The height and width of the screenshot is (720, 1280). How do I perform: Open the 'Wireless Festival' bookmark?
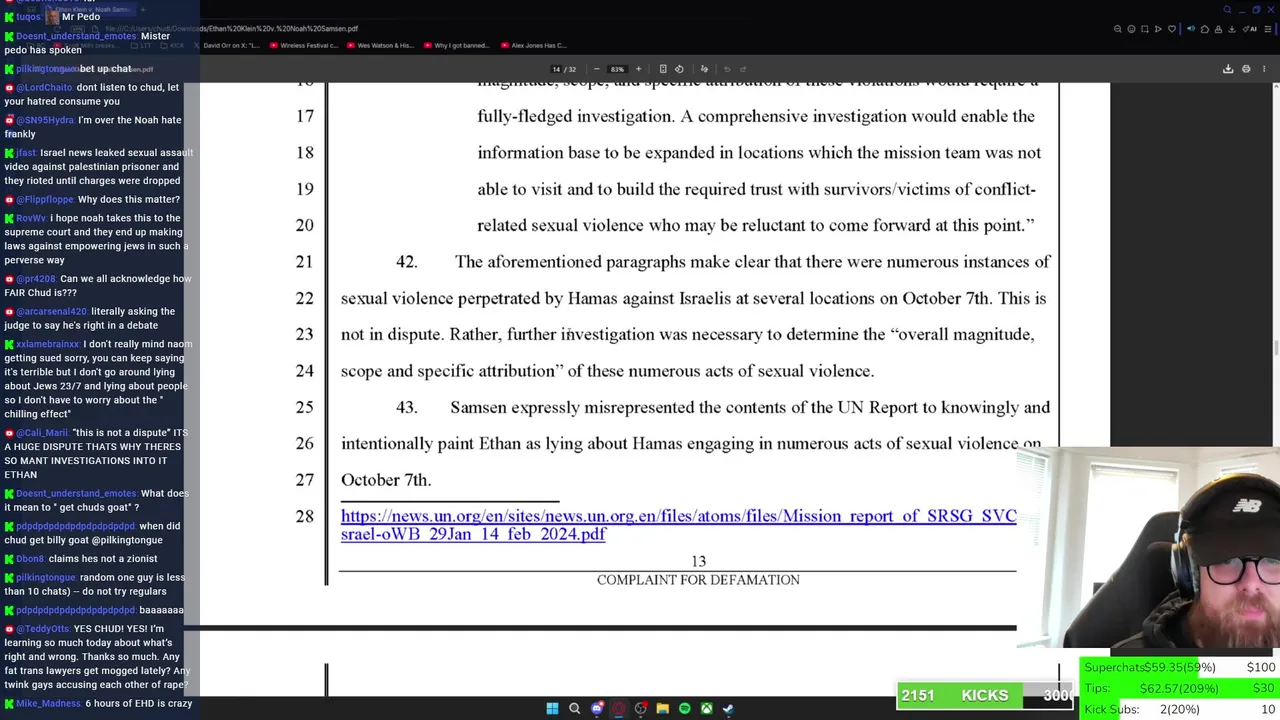(x=304, y=45)
